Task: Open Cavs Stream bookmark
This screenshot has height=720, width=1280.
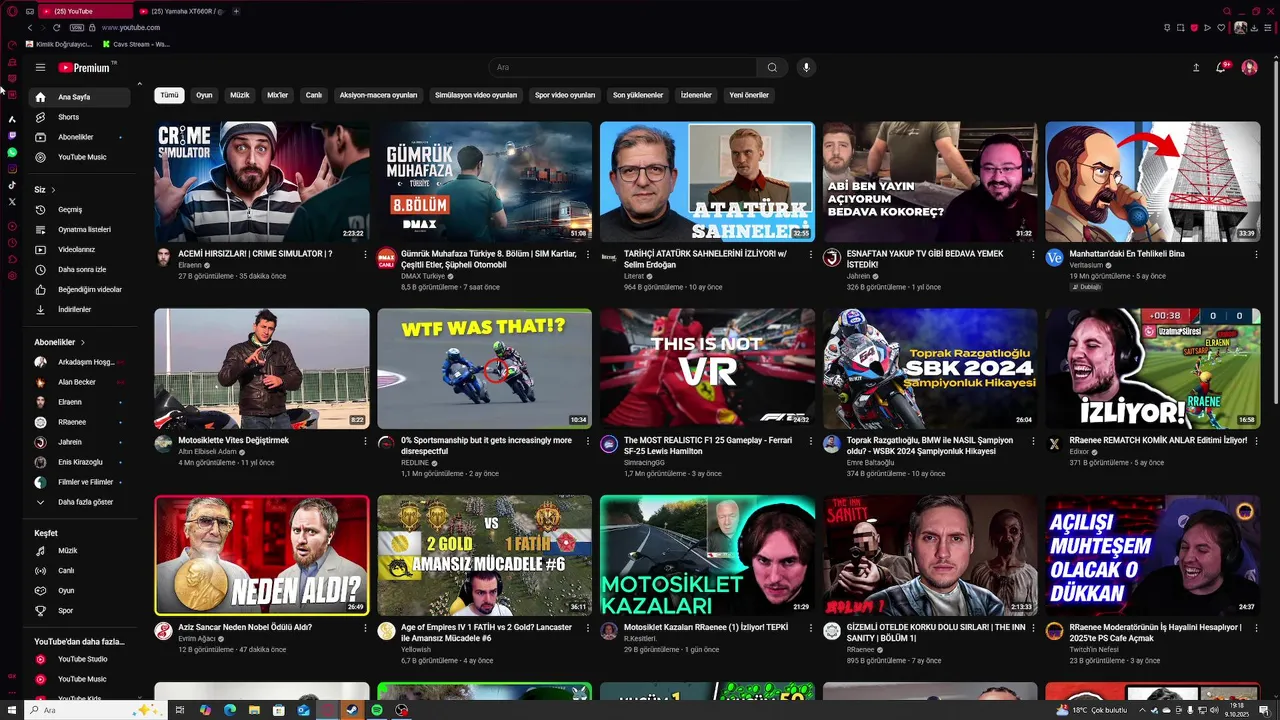Action: (137, 44)
